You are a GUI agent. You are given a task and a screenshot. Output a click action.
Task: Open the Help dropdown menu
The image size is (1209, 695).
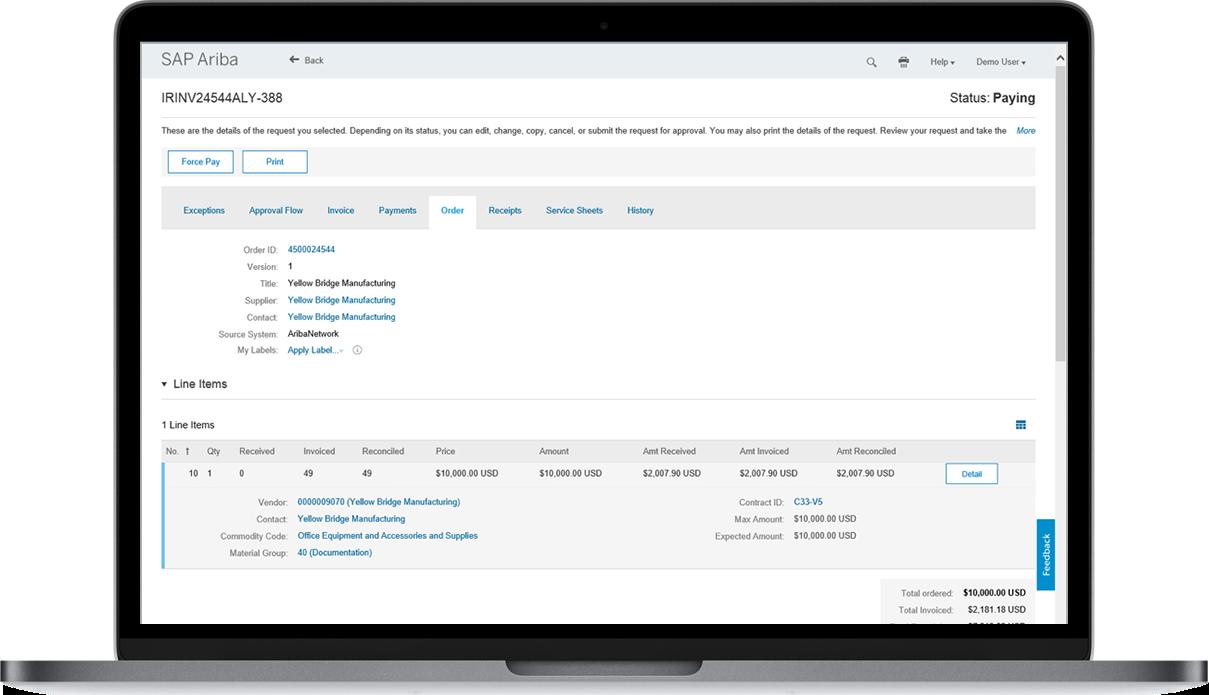pyautogui.click(x=942, y=62)
